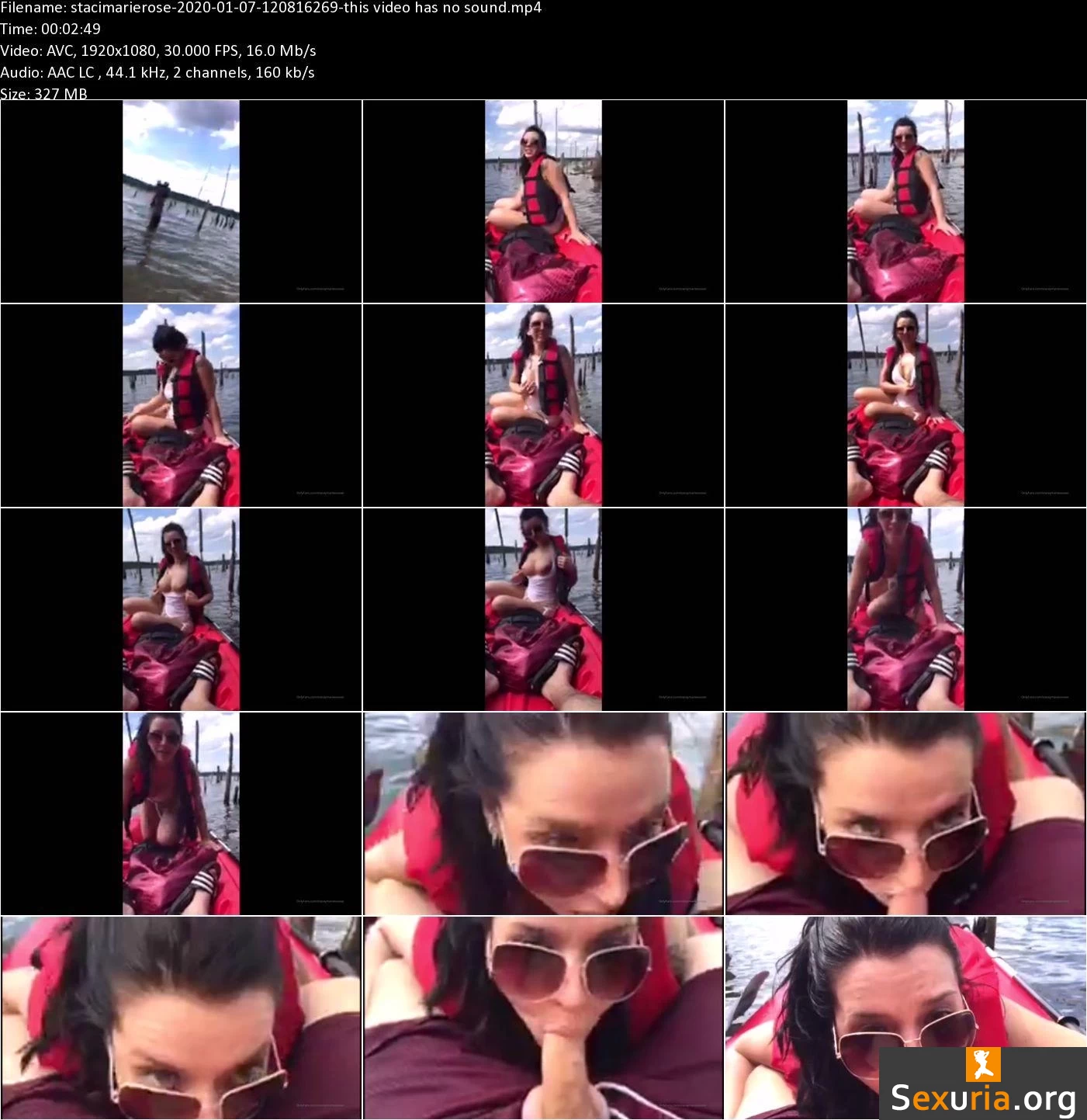Open third row first thumbnail frame

tap(181, 609)
